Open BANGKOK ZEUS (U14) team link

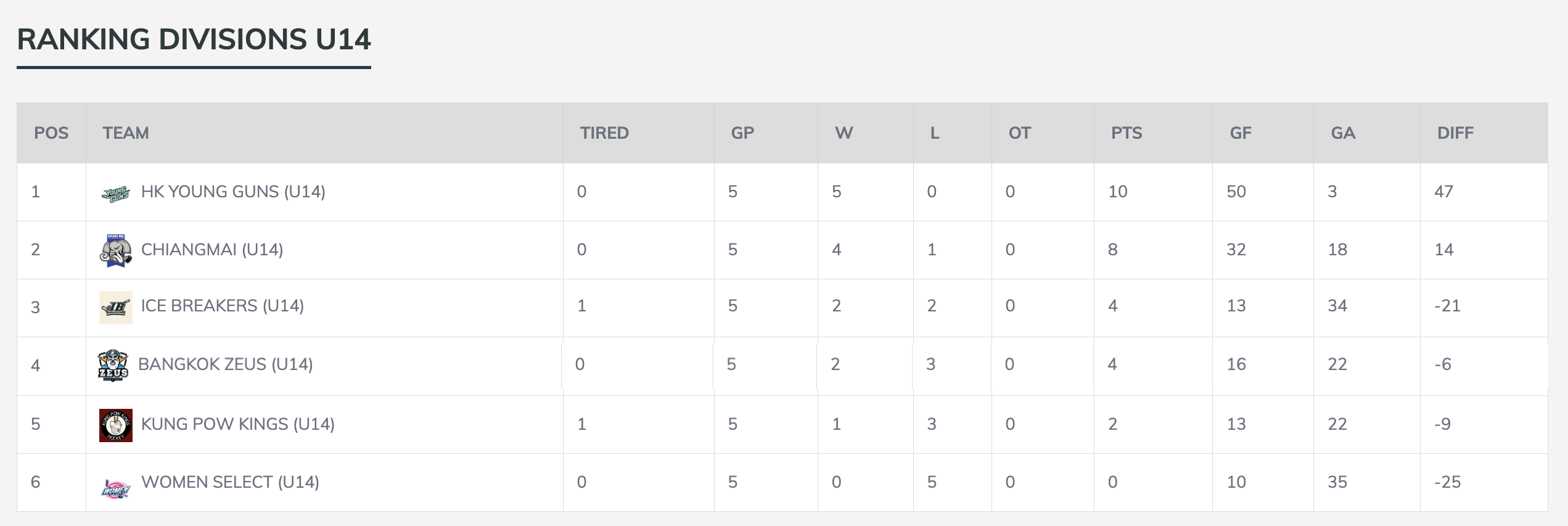pos(225,364)
